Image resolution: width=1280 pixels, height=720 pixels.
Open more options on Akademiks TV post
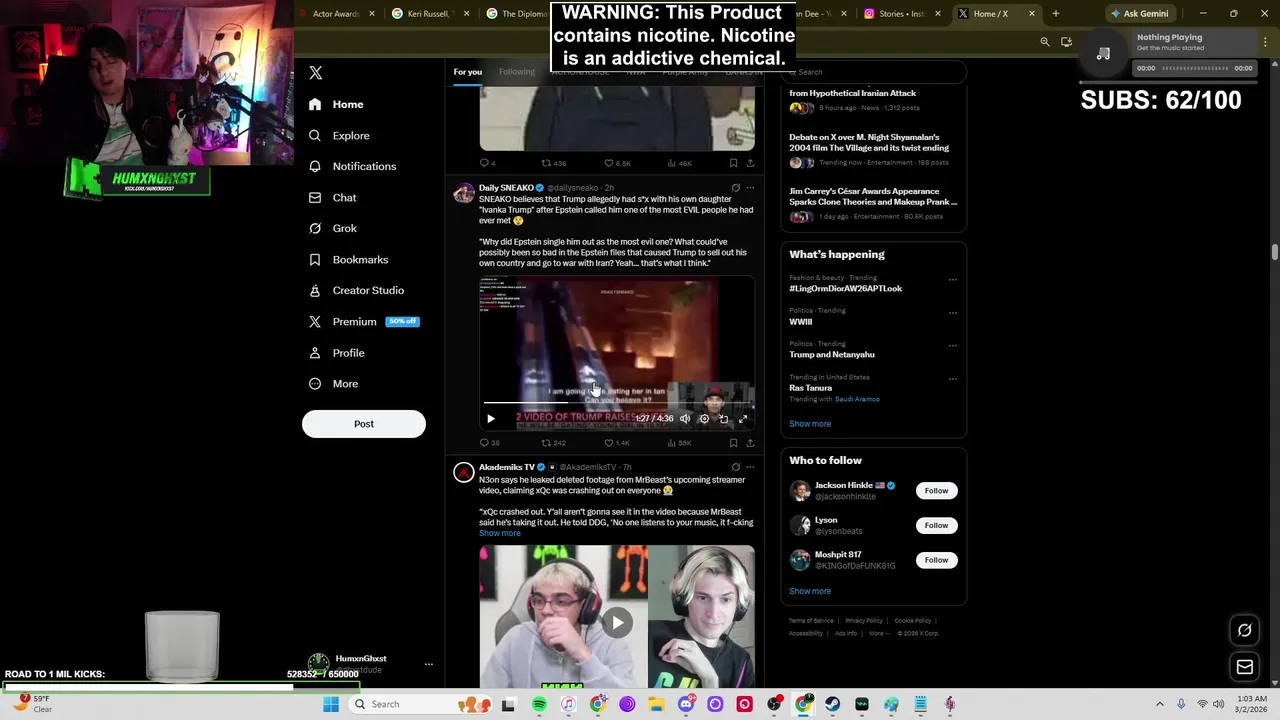(750, 467)
